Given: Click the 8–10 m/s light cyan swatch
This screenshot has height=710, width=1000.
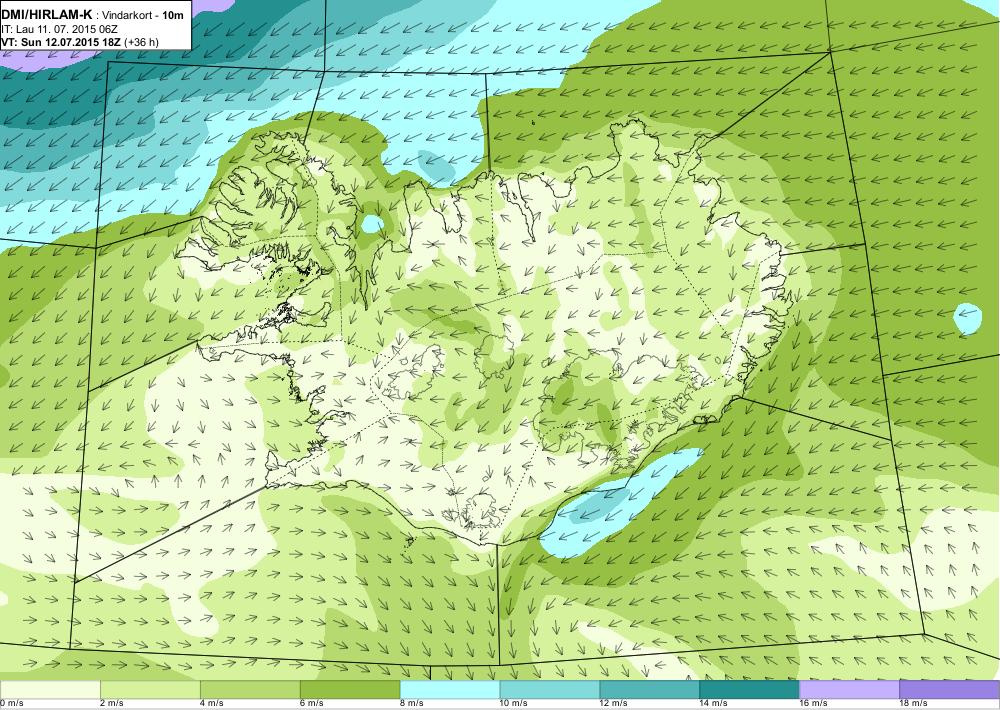Looking at the screenshot, I should click(x=450, y=689).
